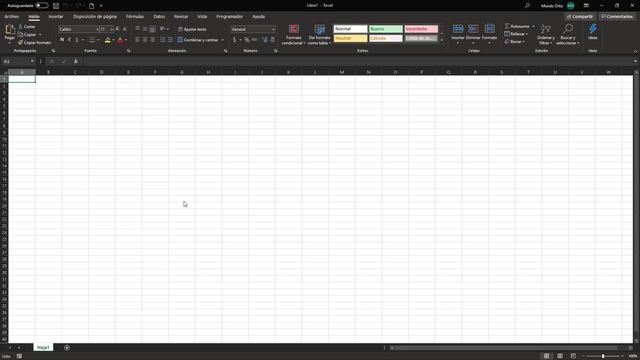The width and height of the screenshot is (640, 360).
Task: Click the cell borders icon
Action: click(x=92, y=40)
